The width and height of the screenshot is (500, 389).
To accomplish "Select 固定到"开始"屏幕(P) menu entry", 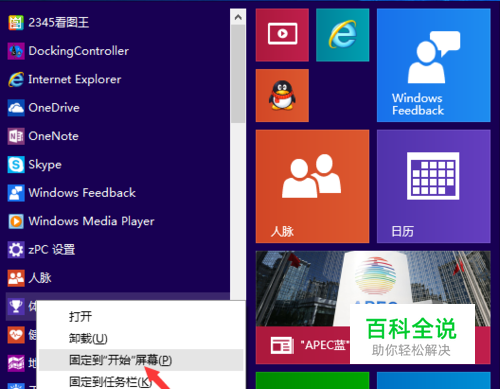I will tap(141, 360).
